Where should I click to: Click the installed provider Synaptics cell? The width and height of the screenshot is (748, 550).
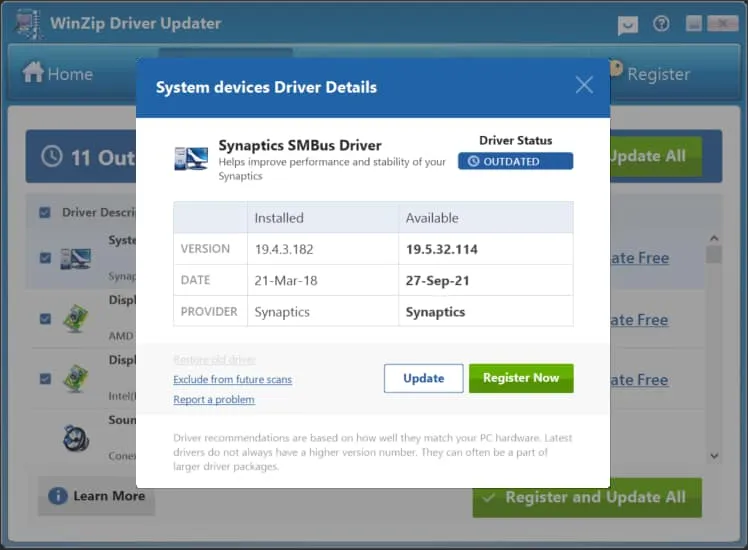click(x=323, y=311)
